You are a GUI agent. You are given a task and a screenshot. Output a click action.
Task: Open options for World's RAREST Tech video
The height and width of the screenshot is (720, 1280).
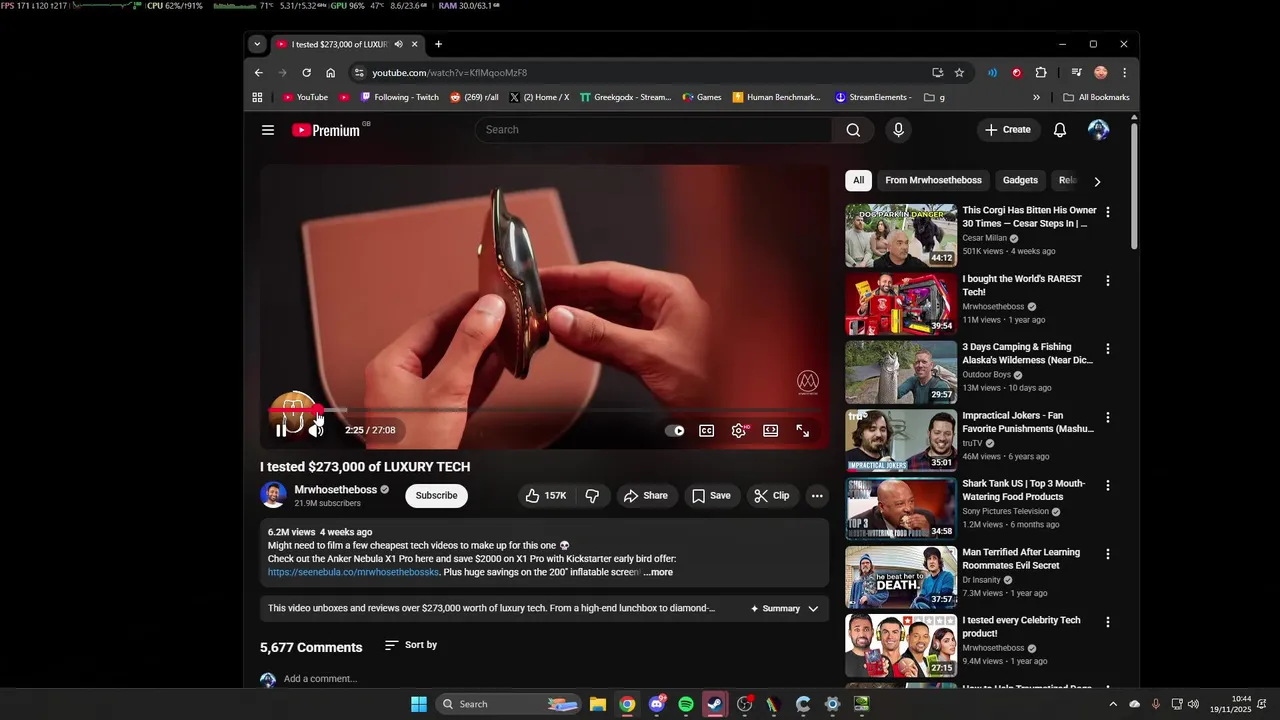click(1107, 281)
